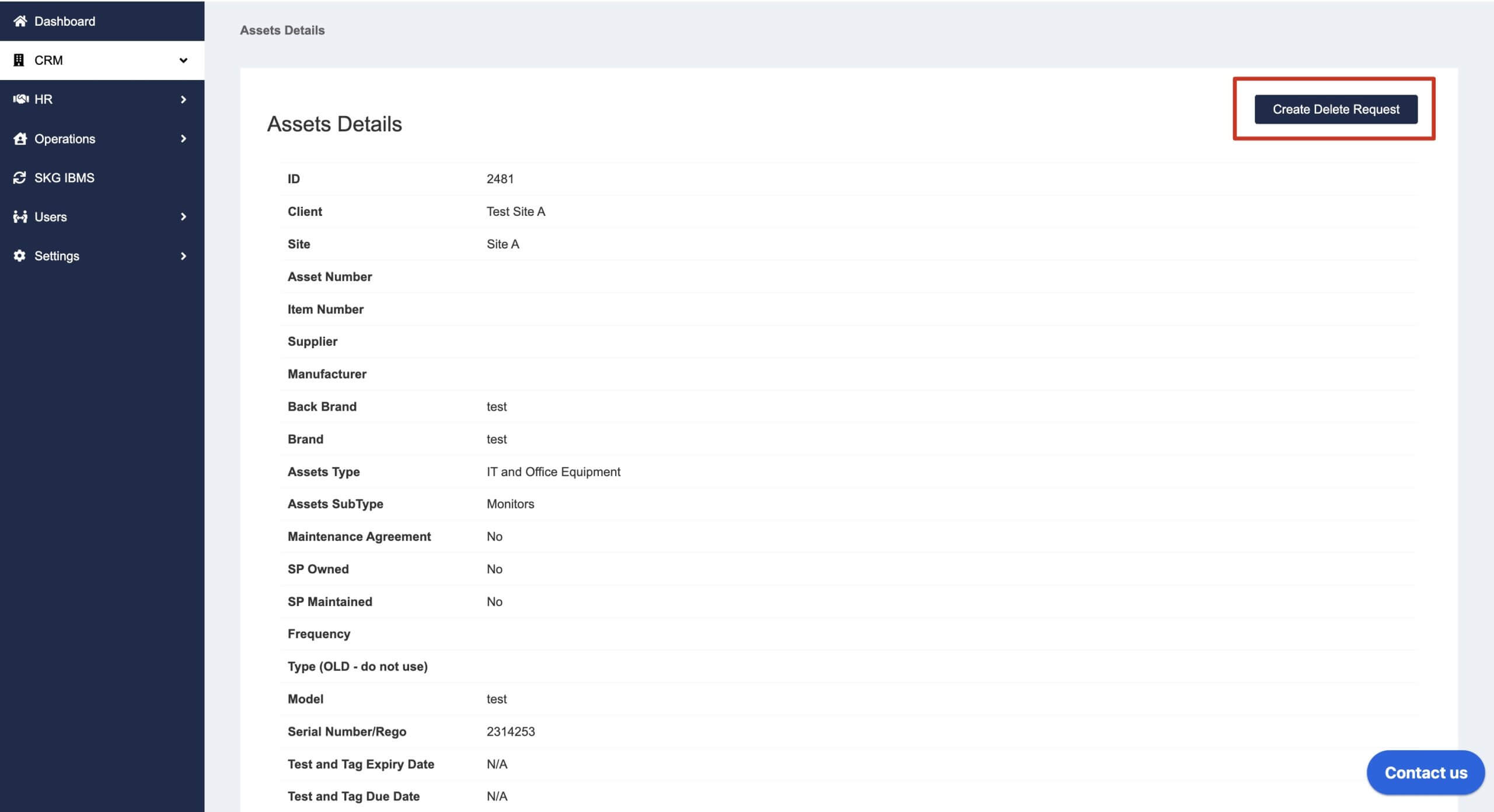
Task: Click the Client label
Action: (305, 211)
